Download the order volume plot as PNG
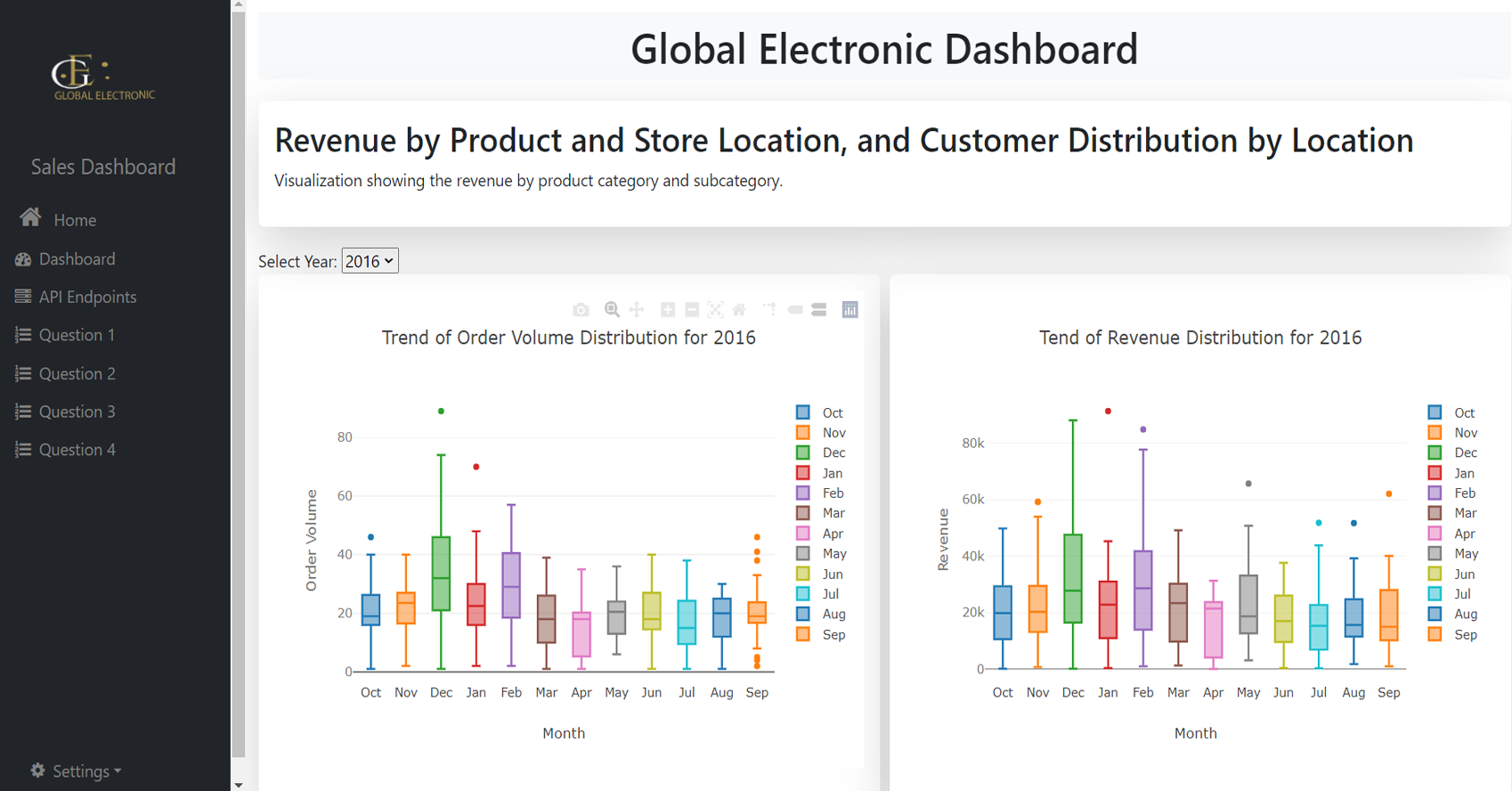Screen dimensions: 1512x791 581,310
